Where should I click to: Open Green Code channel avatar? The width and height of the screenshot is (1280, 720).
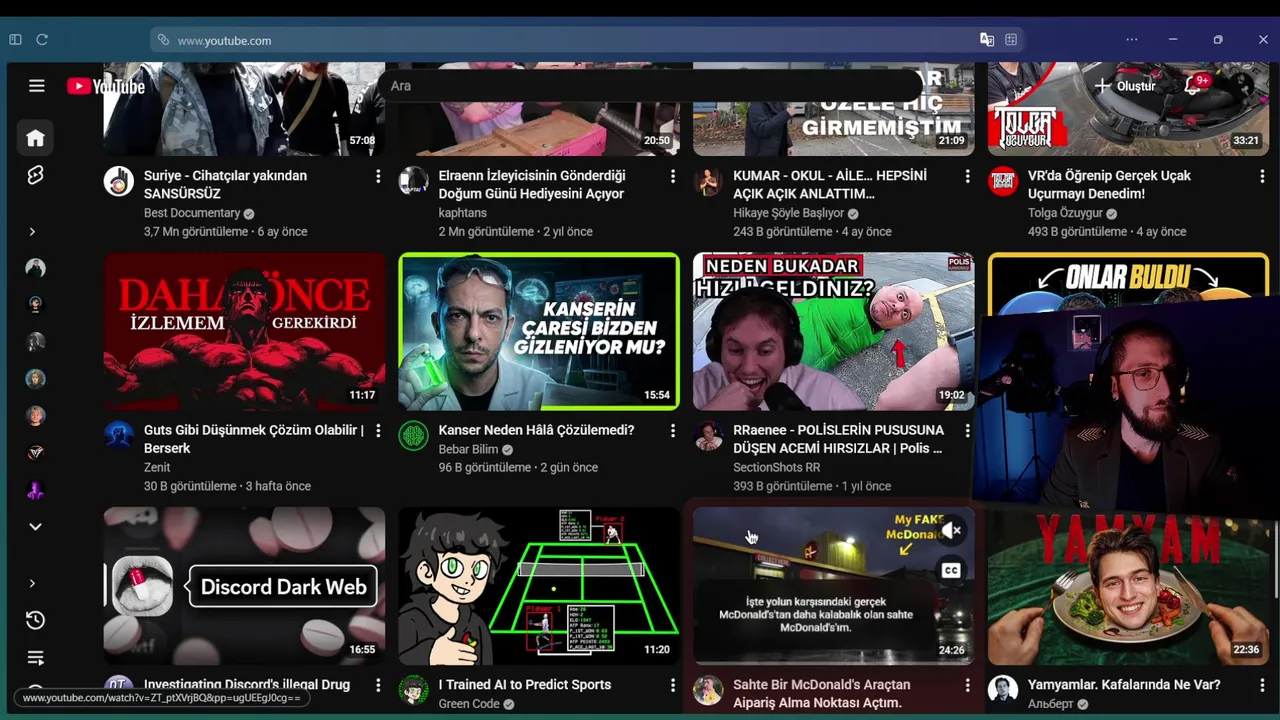coord(413,690)
